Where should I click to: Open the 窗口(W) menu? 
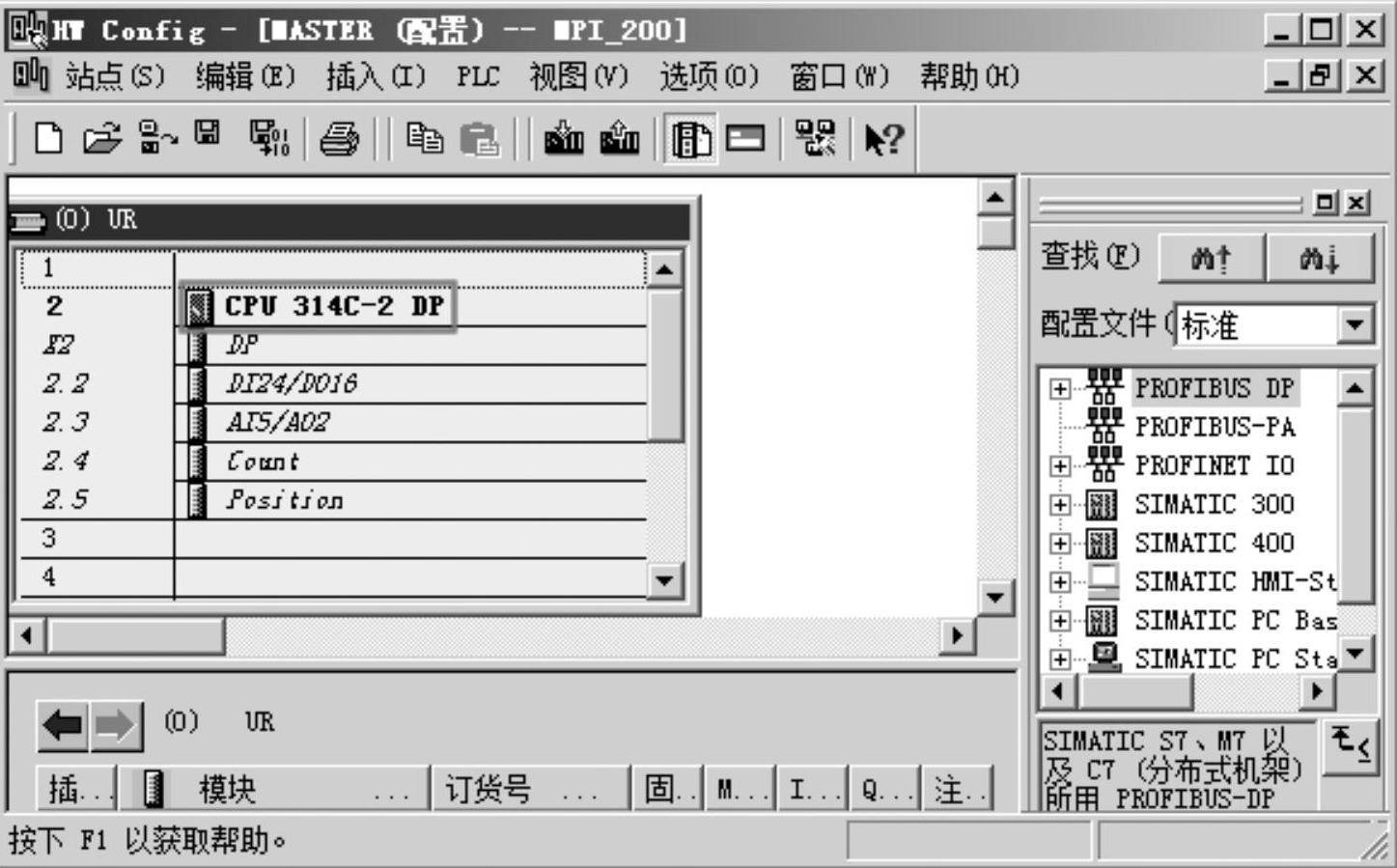click(x=839, y=76)
